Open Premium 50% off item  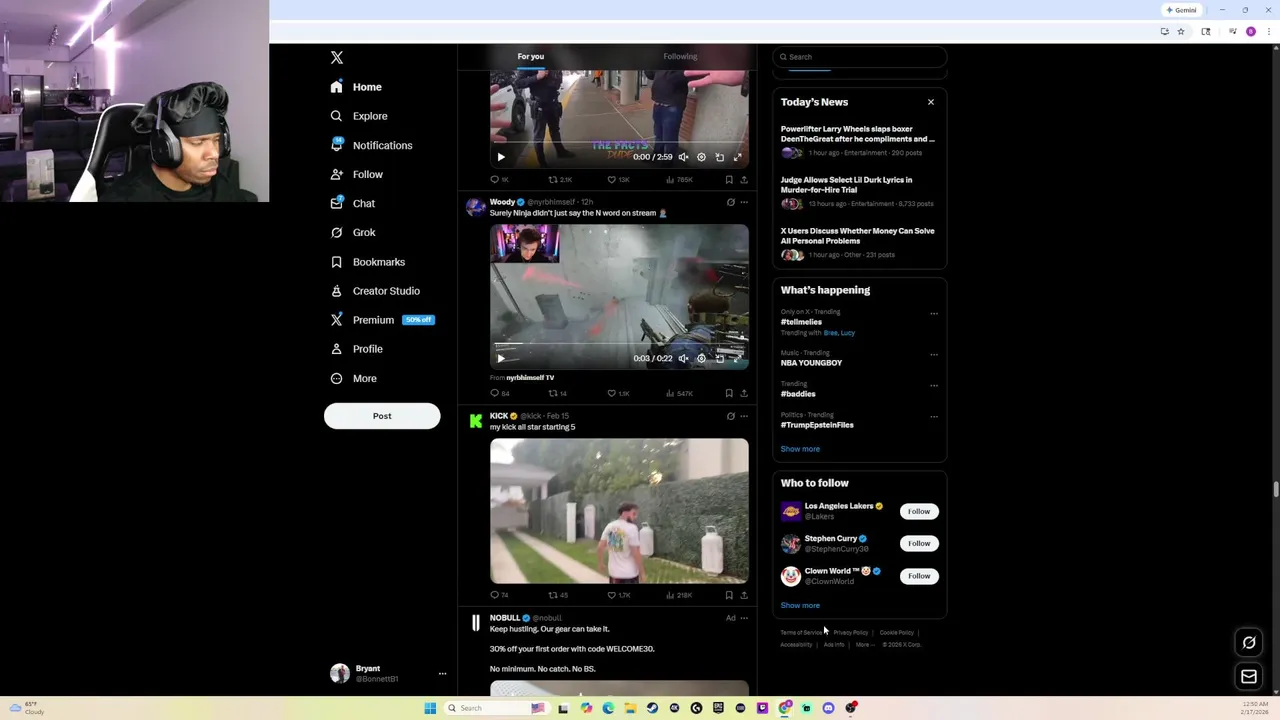tap(381, 320)
